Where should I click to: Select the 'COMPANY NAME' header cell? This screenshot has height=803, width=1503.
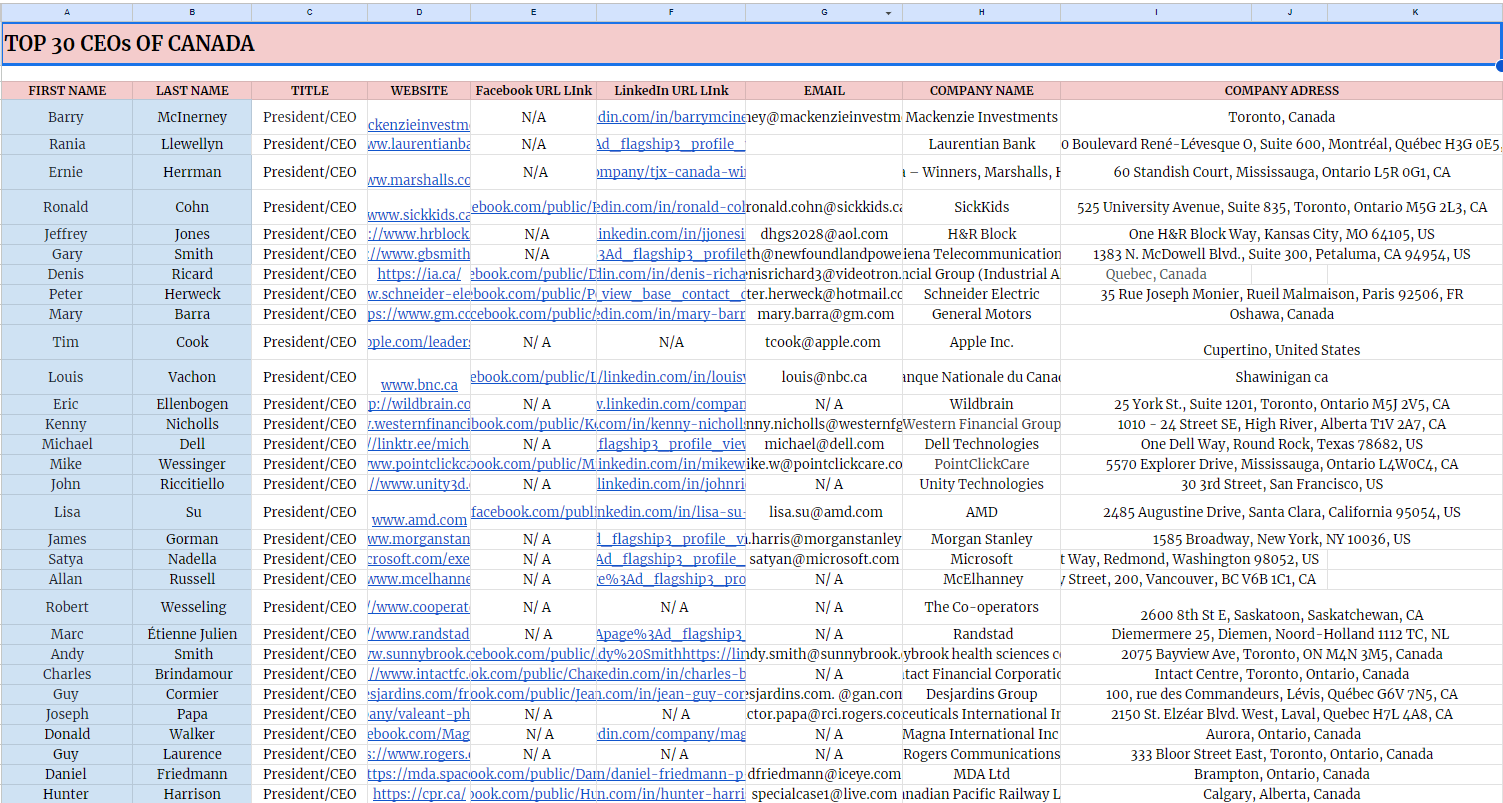click(x=982, y=90)
